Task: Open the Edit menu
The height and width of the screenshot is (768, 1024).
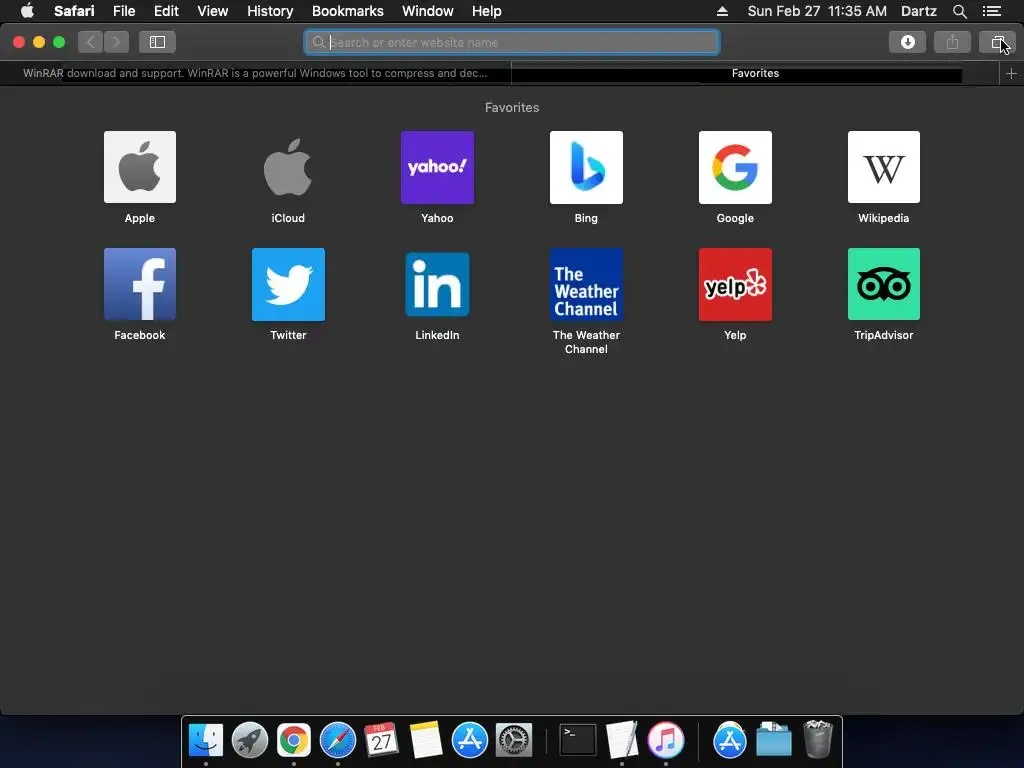Action: tap(166, 11)
